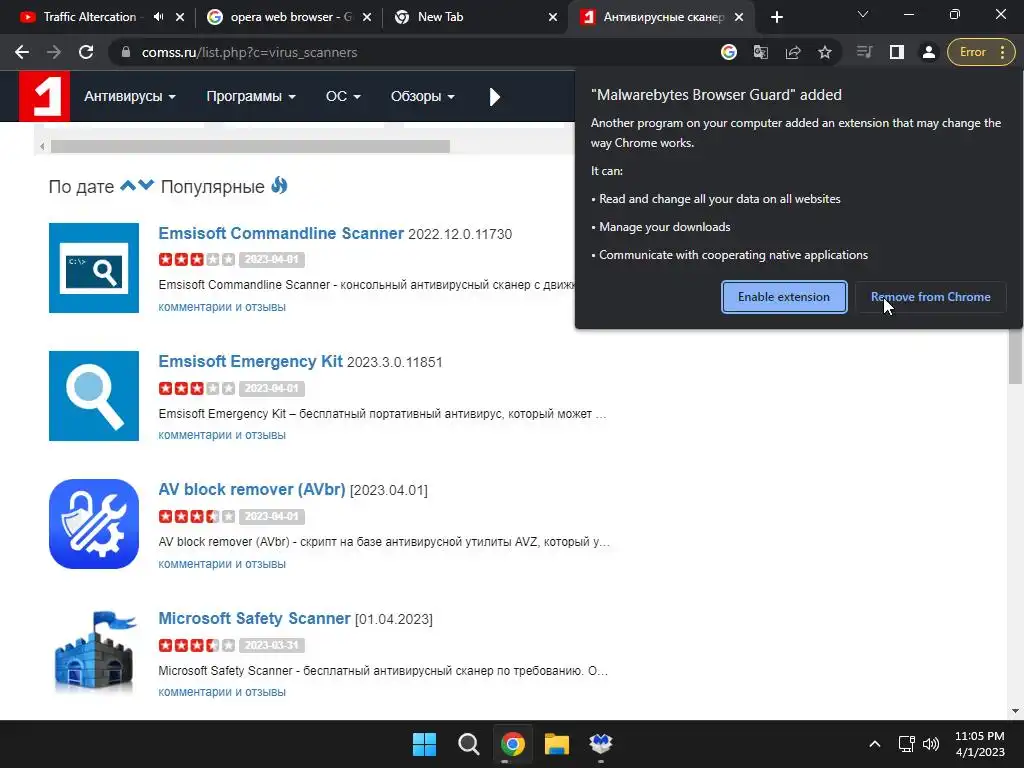The width and height of the screenshot is (1024, 768).
Task: Click the Emsisoft Commandline Scanner thumbnail
Action: [x=94, y=268]
